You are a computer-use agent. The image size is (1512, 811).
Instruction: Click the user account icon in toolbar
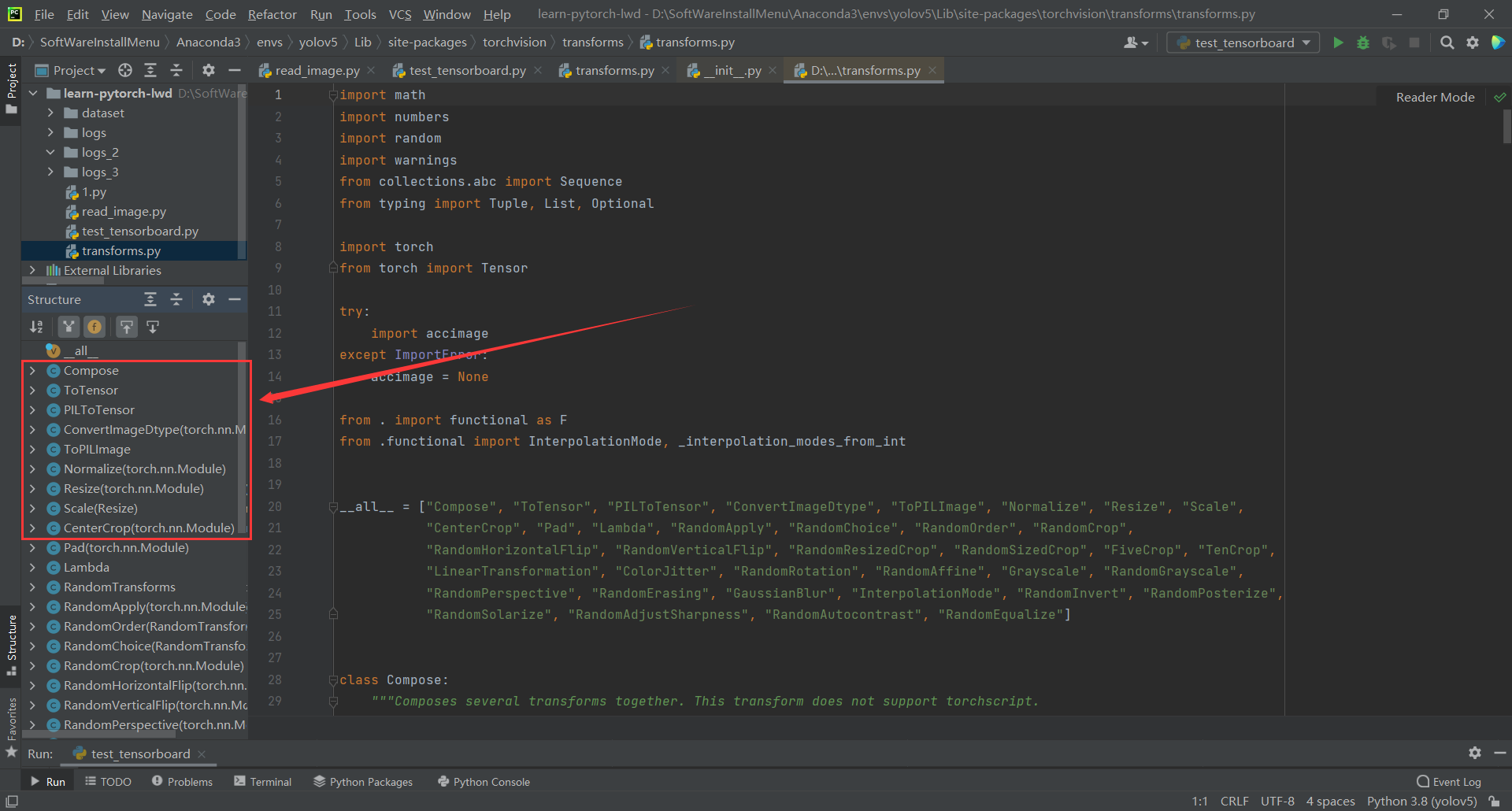click(1136, 43)
